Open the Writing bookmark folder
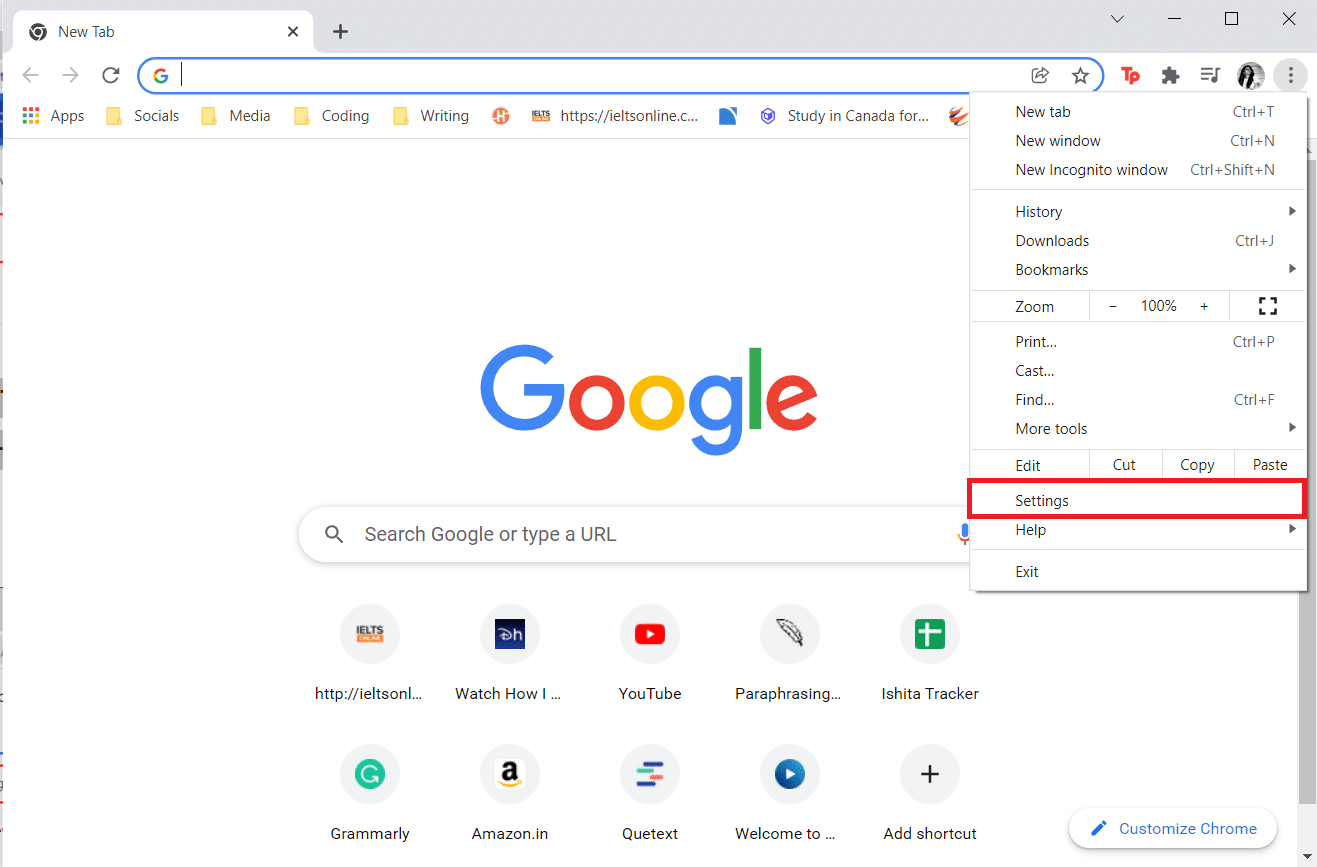1317x867 pixels. (x=431, y=116)
